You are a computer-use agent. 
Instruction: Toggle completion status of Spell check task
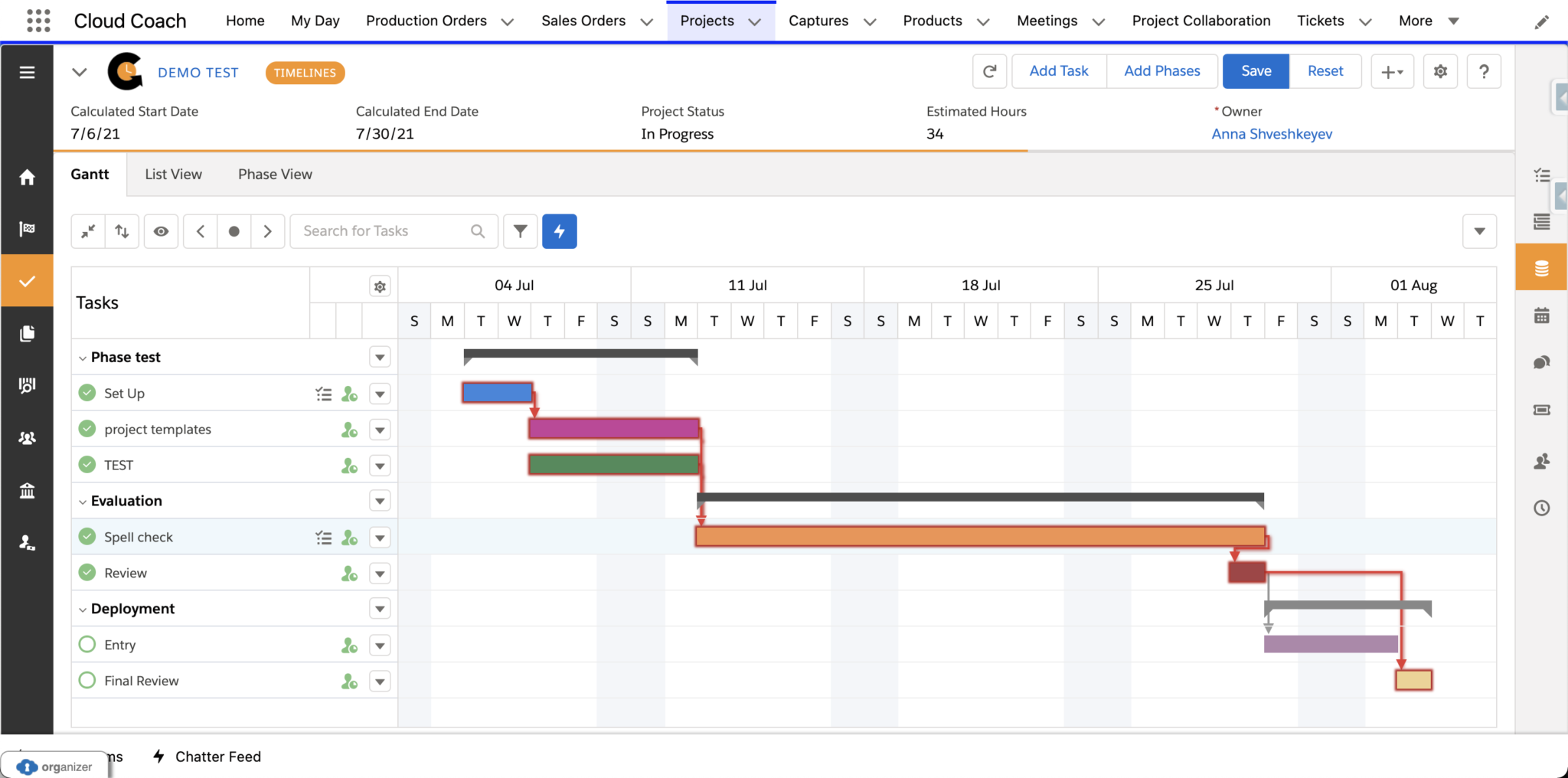point(87,536)
